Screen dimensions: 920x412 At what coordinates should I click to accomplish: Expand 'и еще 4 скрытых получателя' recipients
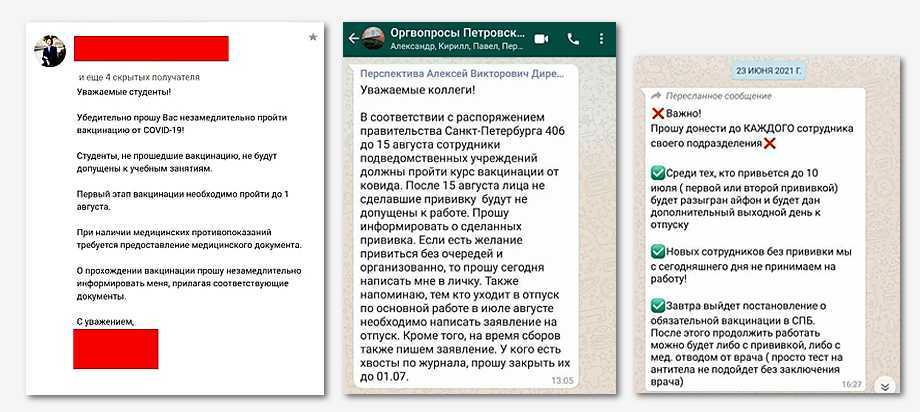(139, 77)
